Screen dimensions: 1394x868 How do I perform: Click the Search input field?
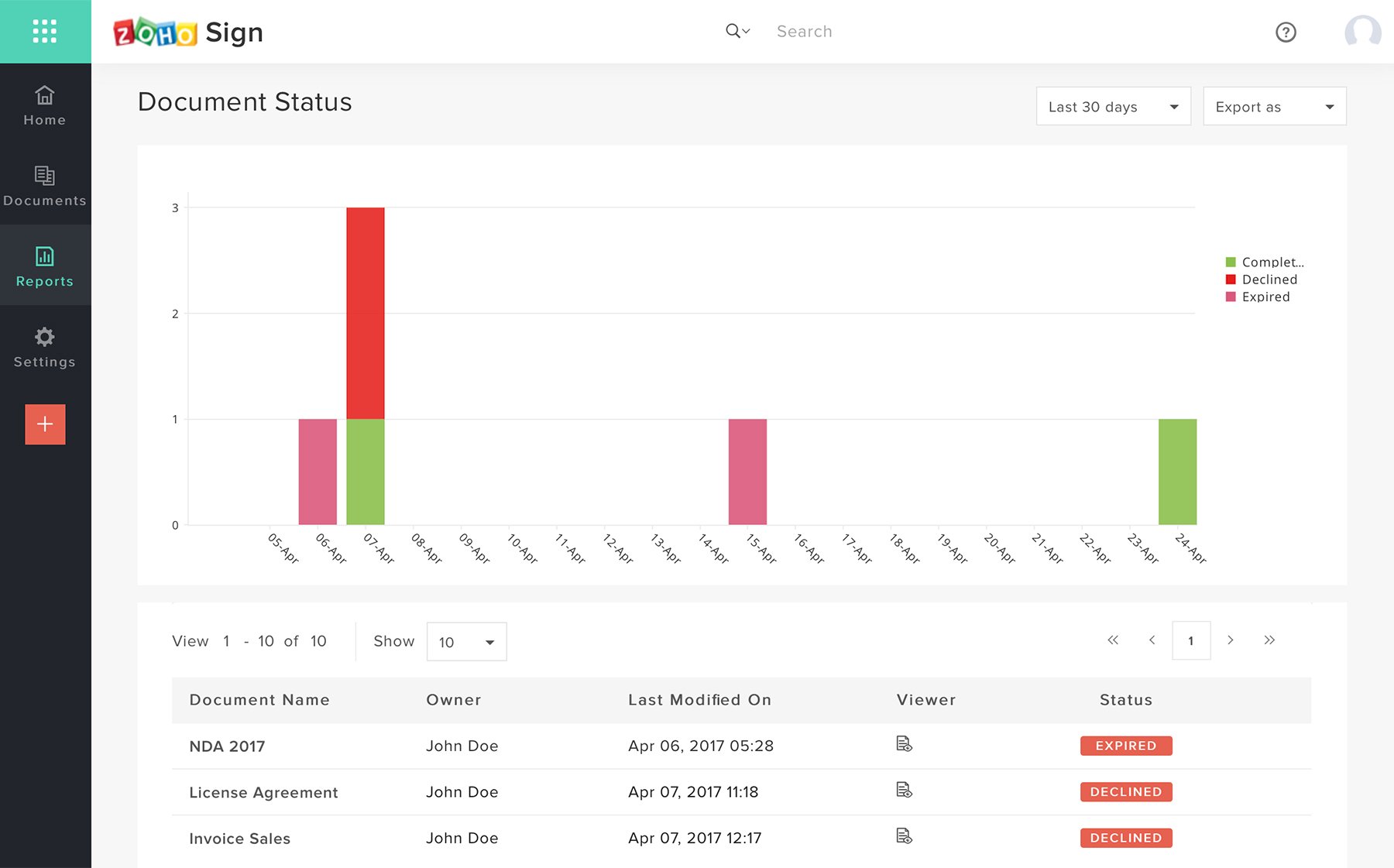(x=891, y=32)
